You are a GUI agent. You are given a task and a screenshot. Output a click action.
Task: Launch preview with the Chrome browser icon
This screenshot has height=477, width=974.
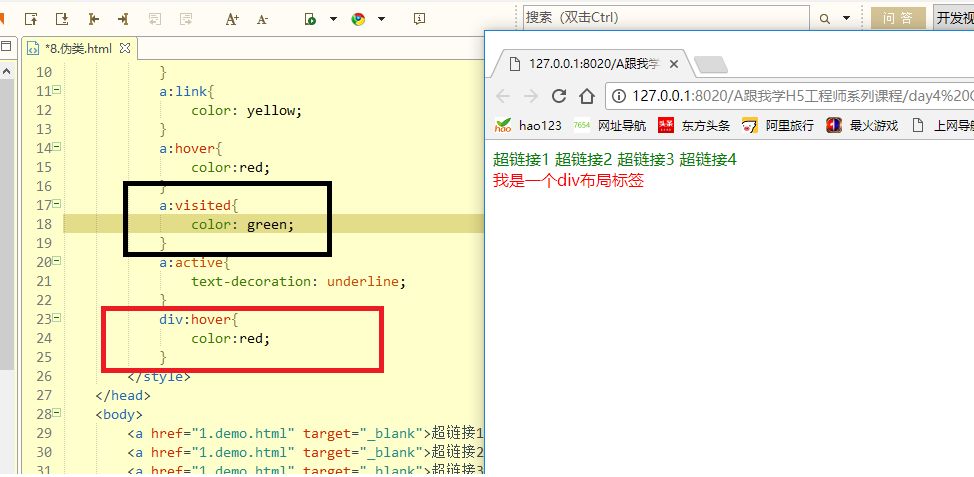point(358,19)
